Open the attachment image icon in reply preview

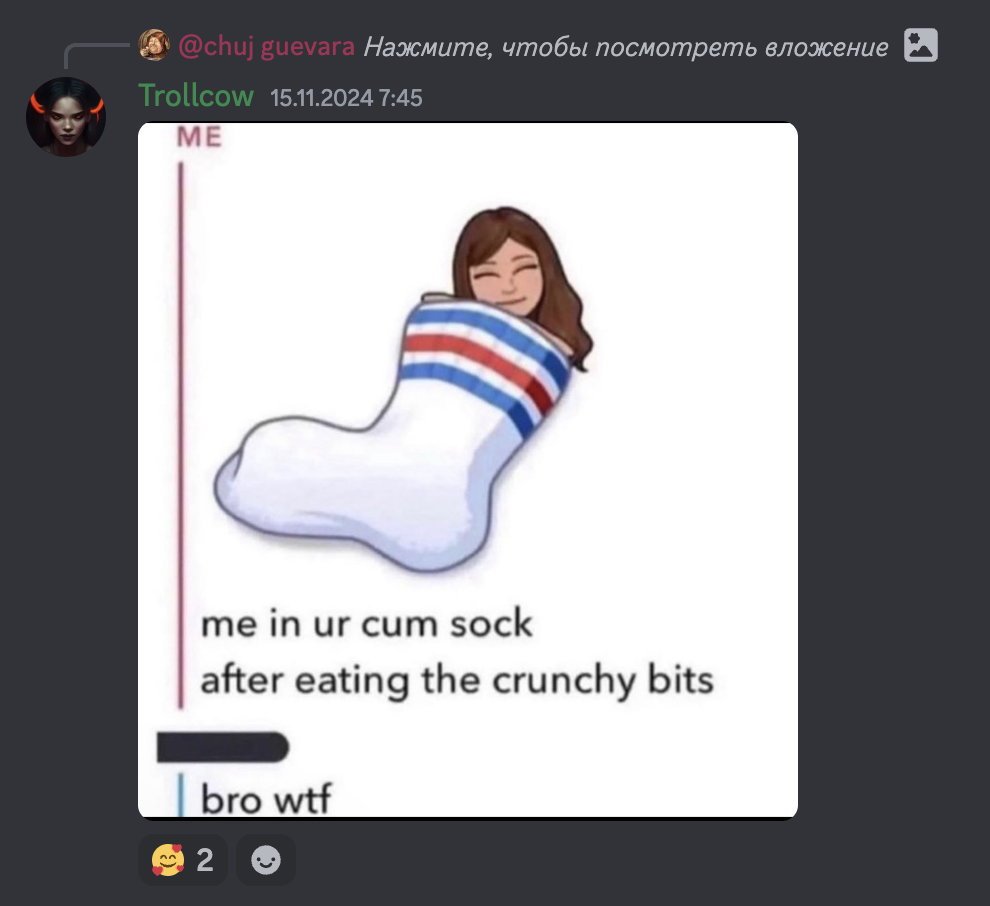921,45
